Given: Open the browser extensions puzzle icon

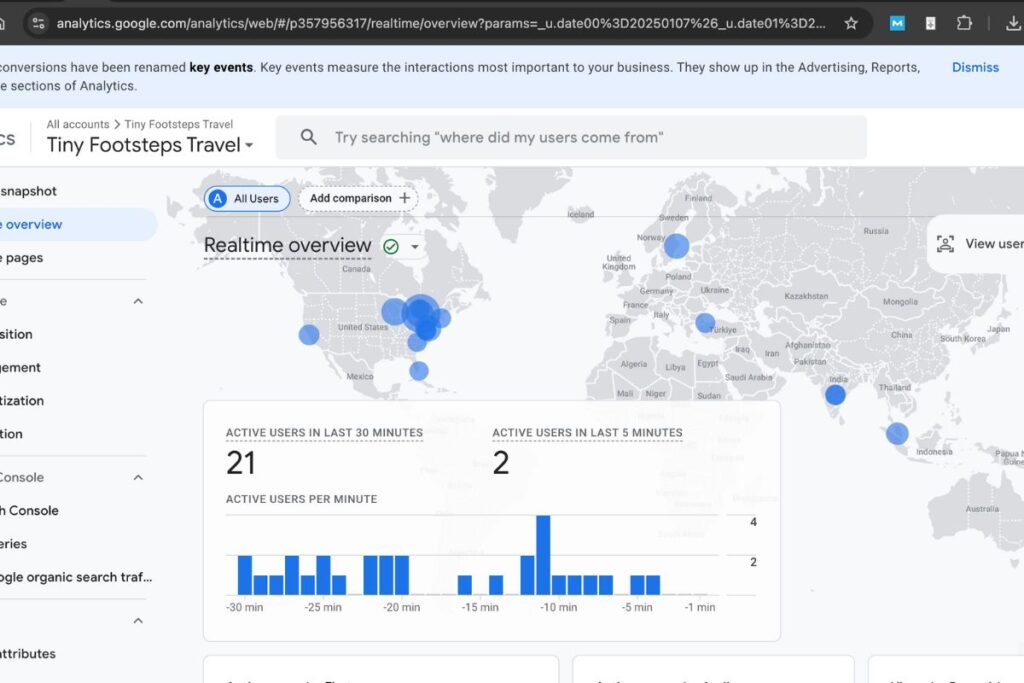Looking at the screenshot, I should 964,23.
